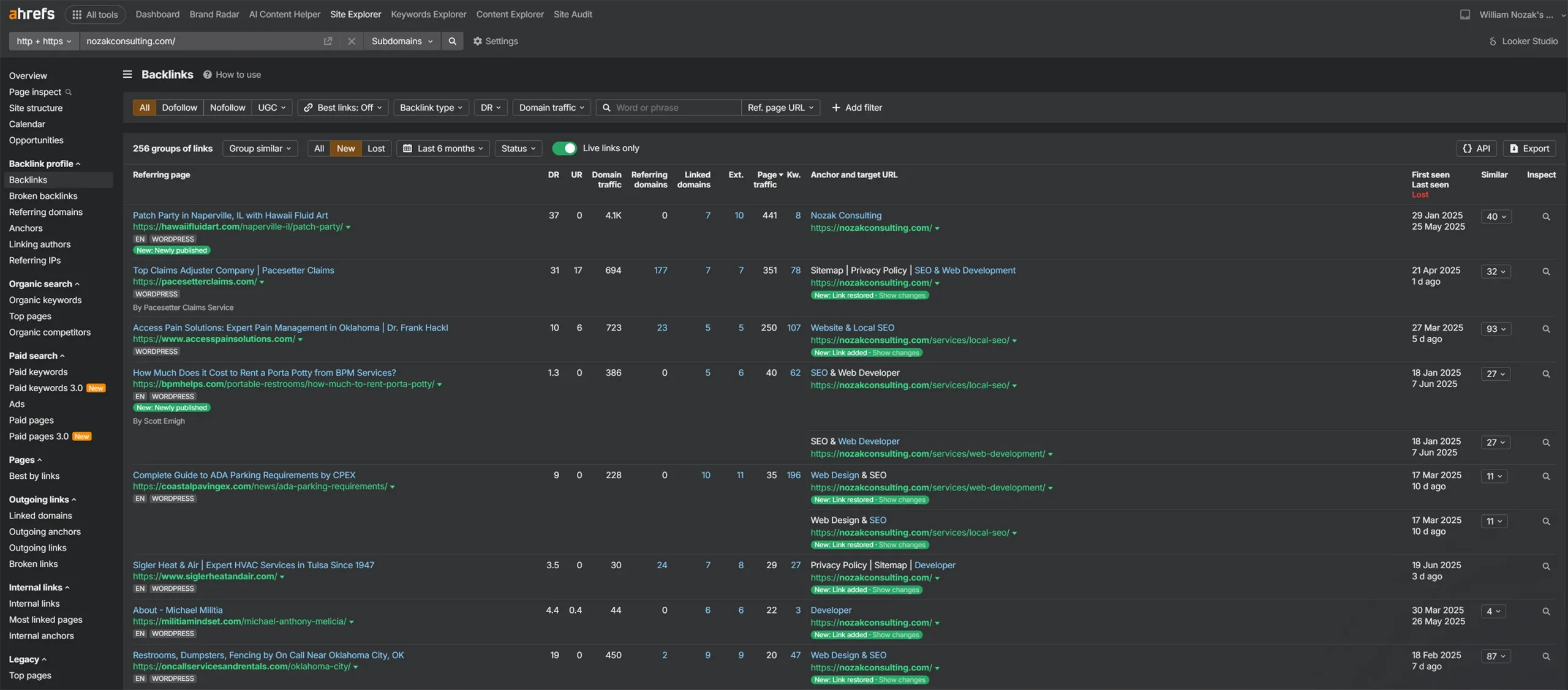This screenshot has height=690, width=1568.
Task: Click the calendar icon in Last 6 months
Action: [407, 148]
